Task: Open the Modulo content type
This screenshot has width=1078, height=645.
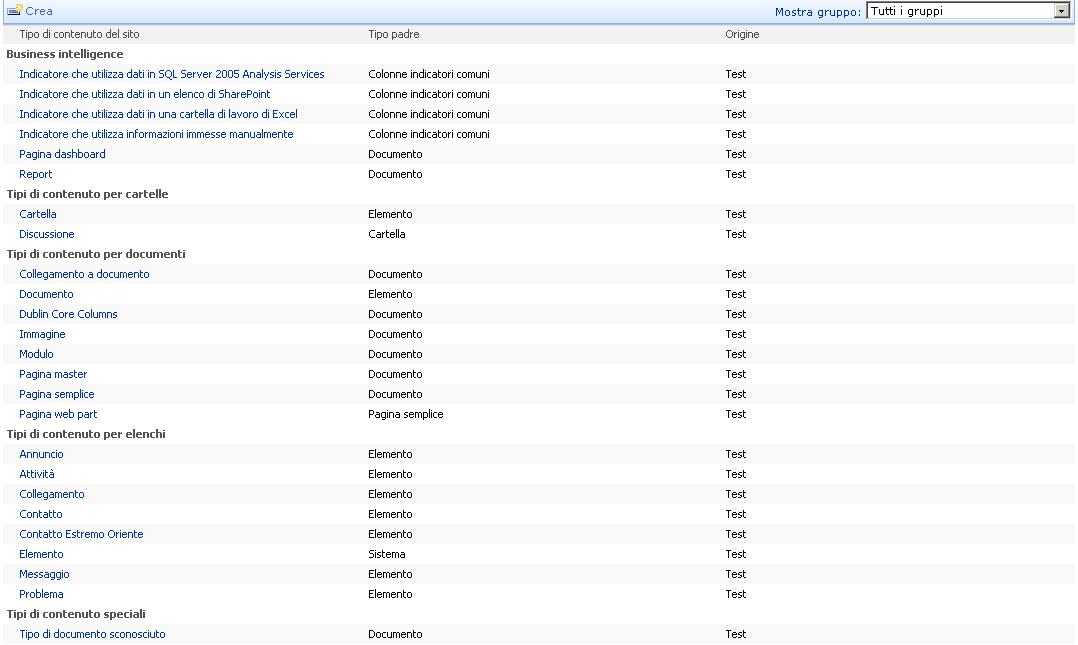Action: point(36,354)
